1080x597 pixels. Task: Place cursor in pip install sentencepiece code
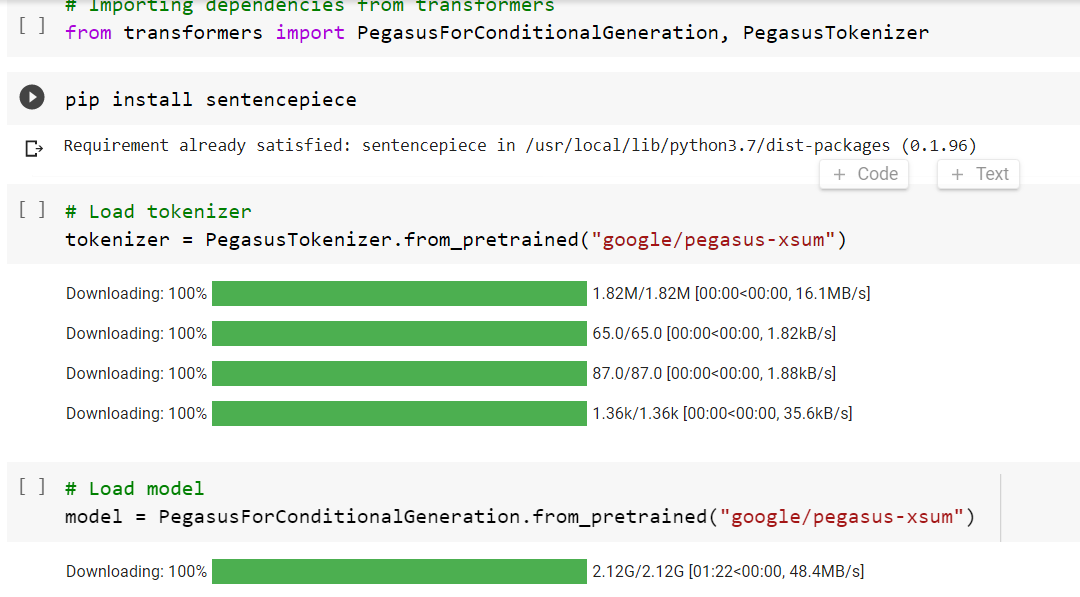pyautogui.click(x=210, y=99)
